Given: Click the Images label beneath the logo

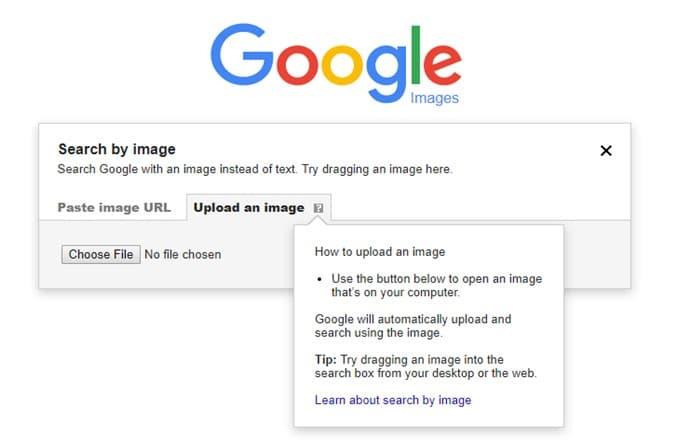Looking at the screenshot, I should pyautogui.click(x=434, y=98).
